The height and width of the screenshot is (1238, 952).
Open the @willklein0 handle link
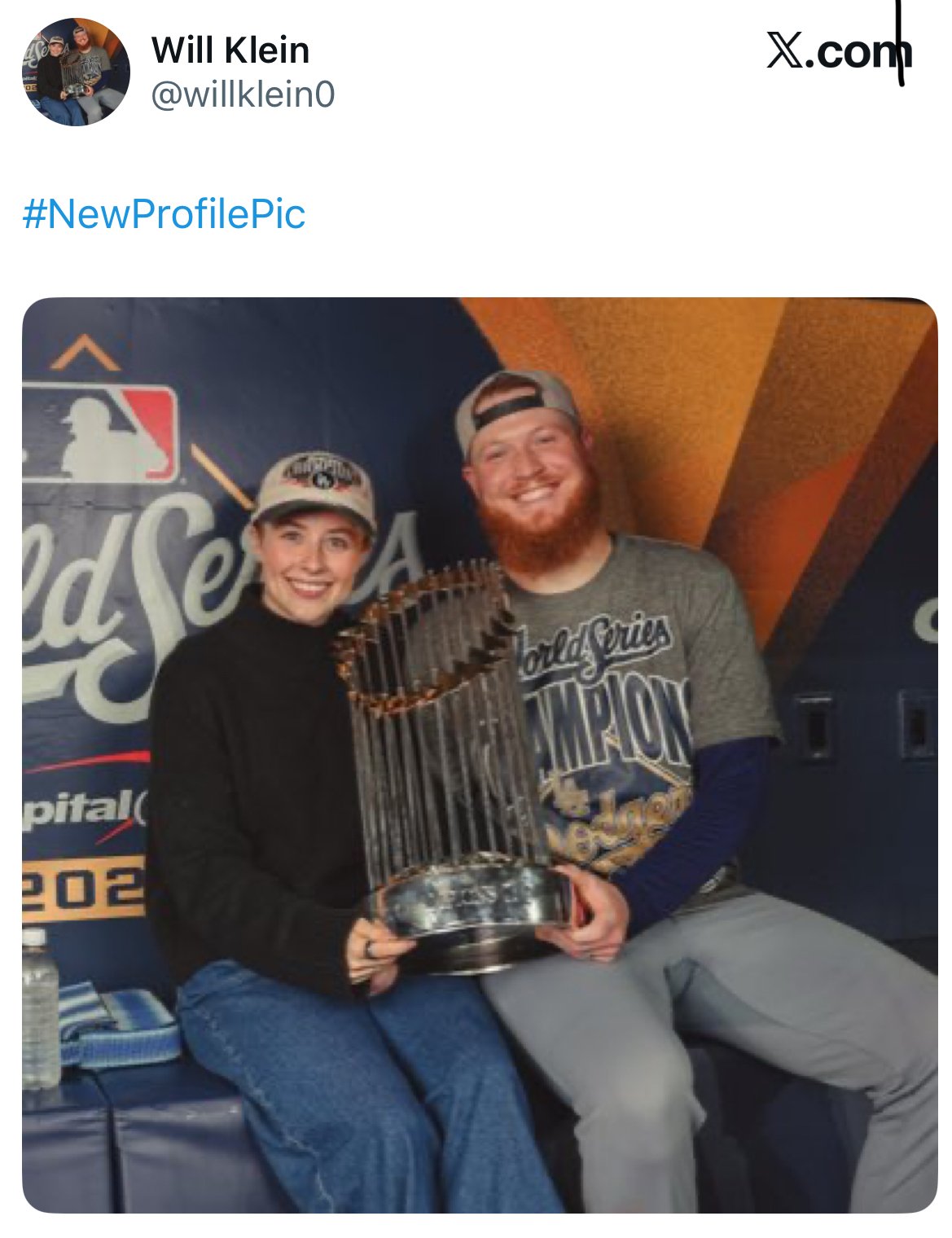click(243, 95)
